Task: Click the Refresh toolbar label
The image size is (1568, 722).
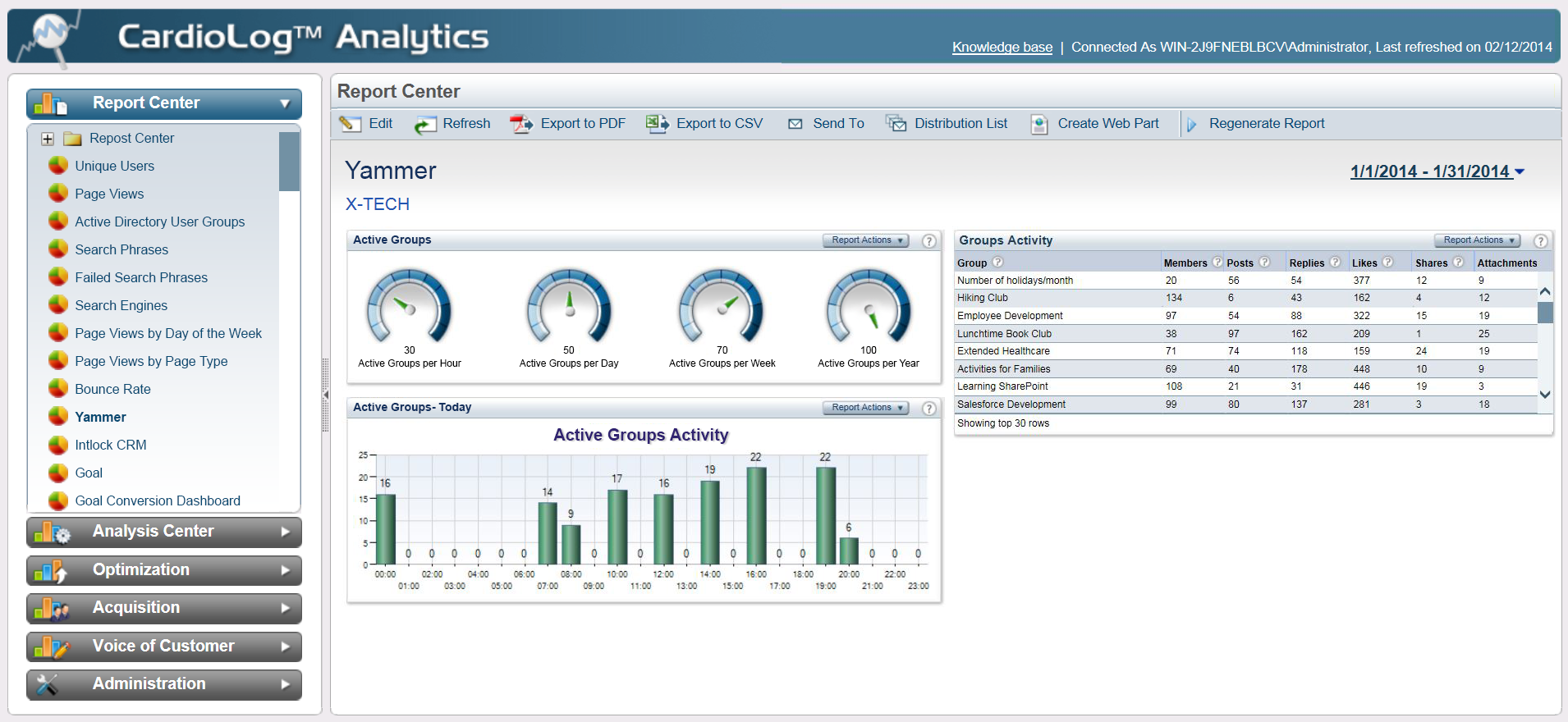Action: tap(466, 124)
